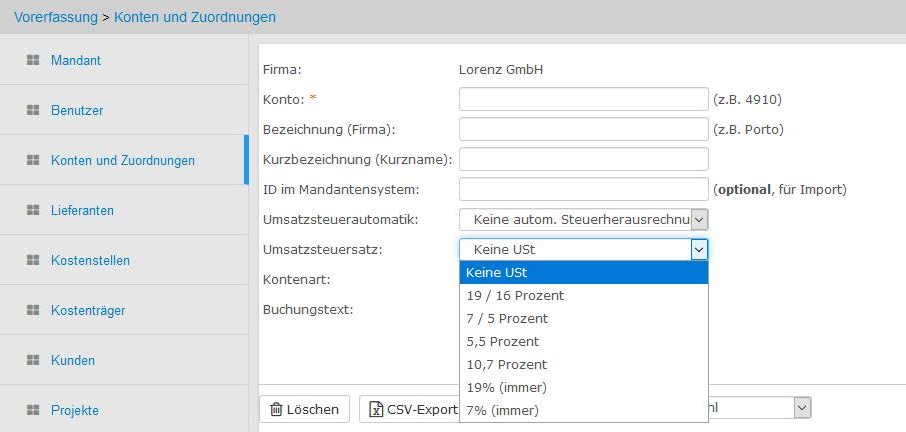Click Vorerfassung breadcrumb link
The height and width of the screenshot is (432, 906).
click(x=56, y=17)
